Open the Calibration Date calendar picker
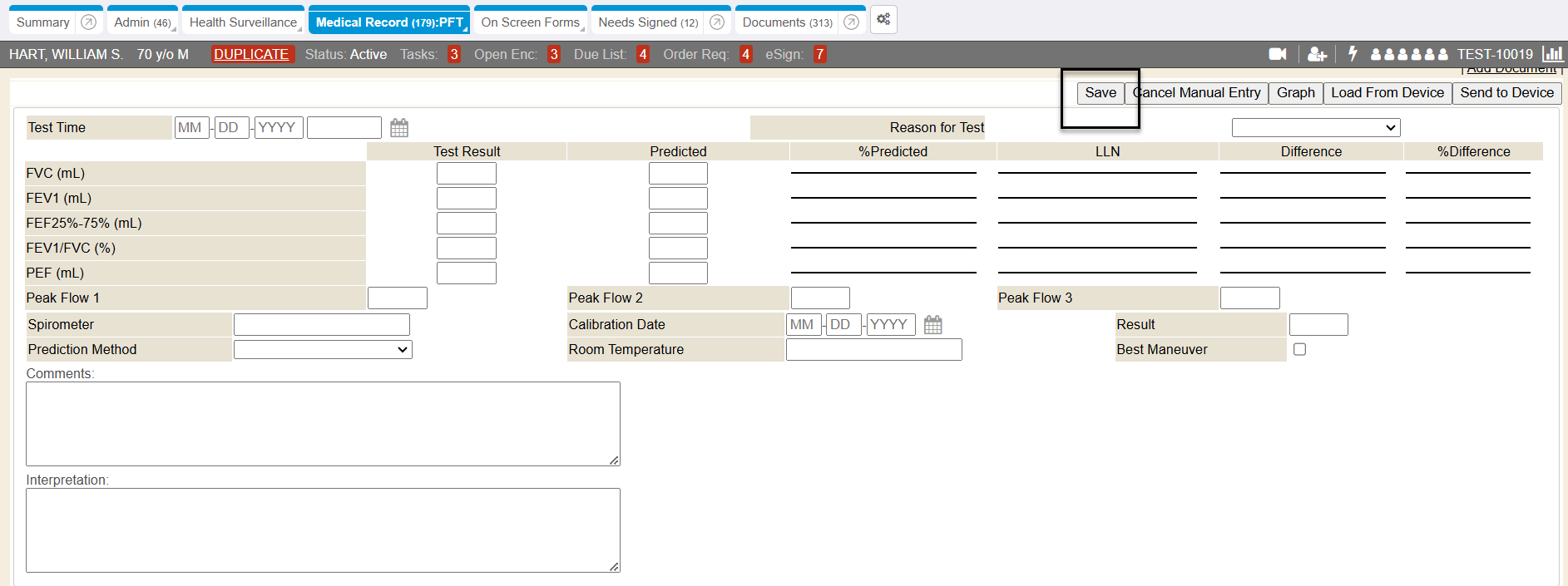1568x586 pixels. [933, 325]
